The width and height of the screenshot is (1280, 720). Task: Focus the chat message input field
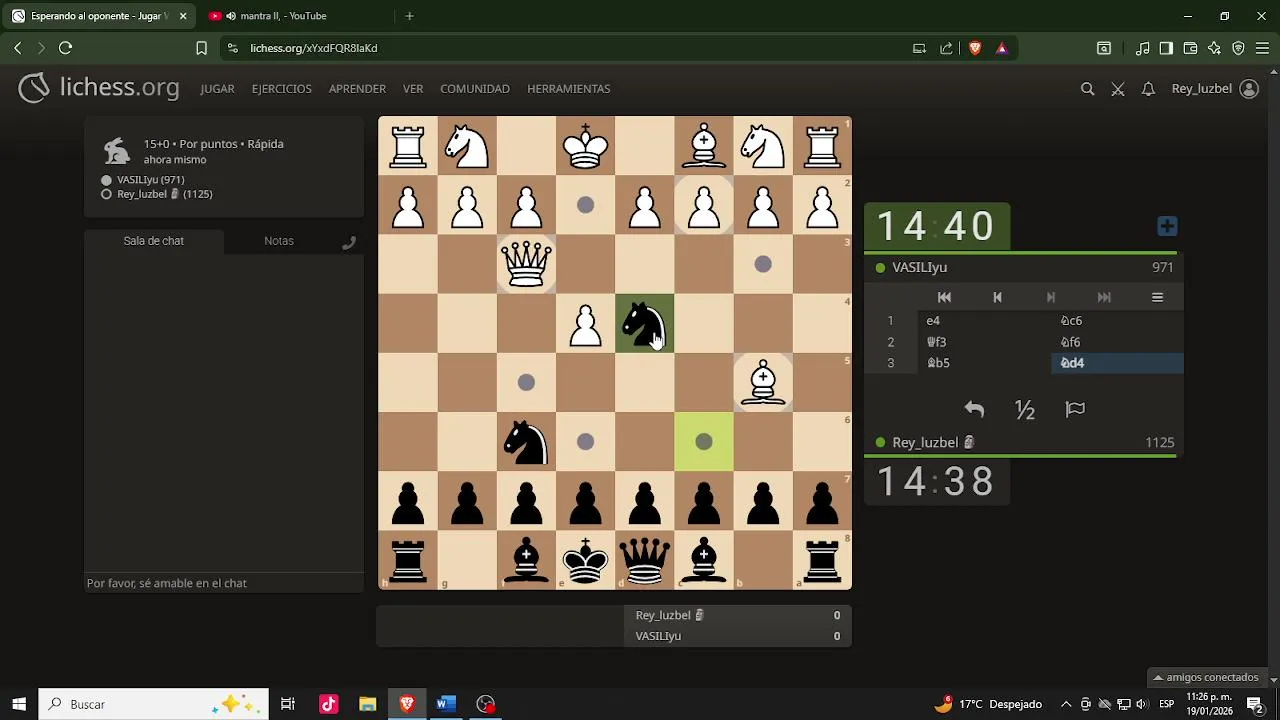coord(224,583)
